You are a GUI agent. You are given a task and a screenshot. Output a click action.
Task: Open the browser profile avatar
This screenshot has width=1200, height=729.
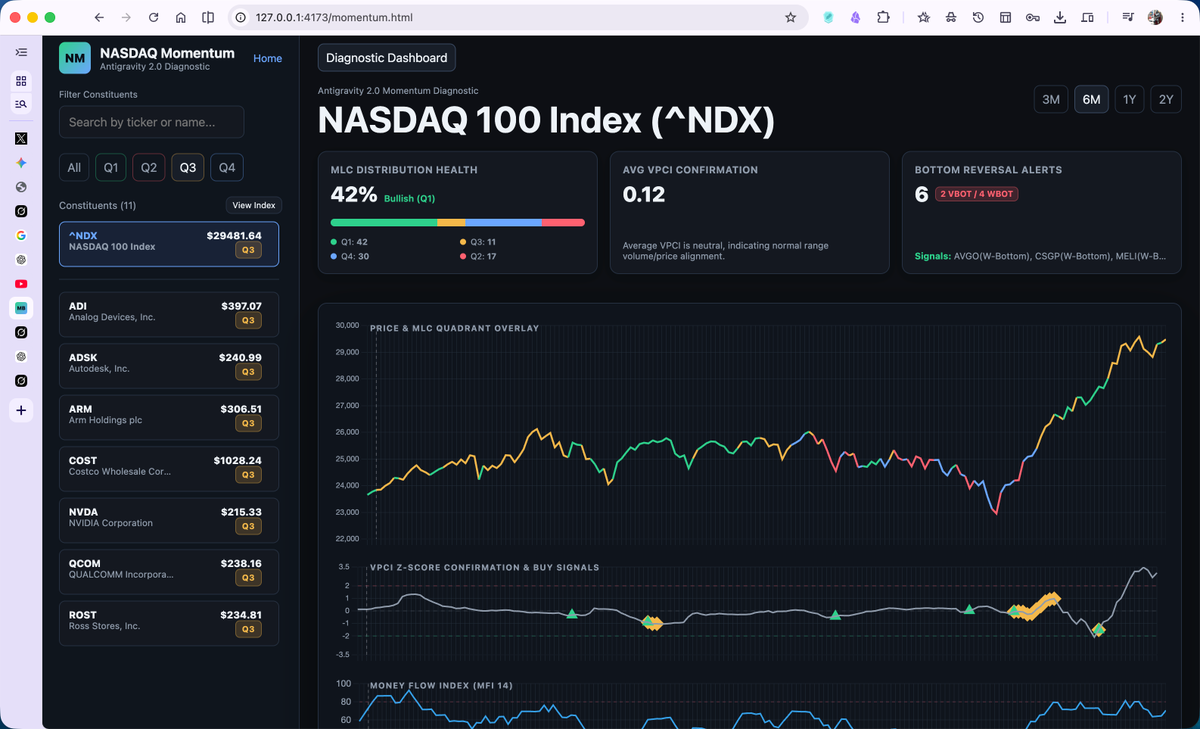(x=1155, y=17)
